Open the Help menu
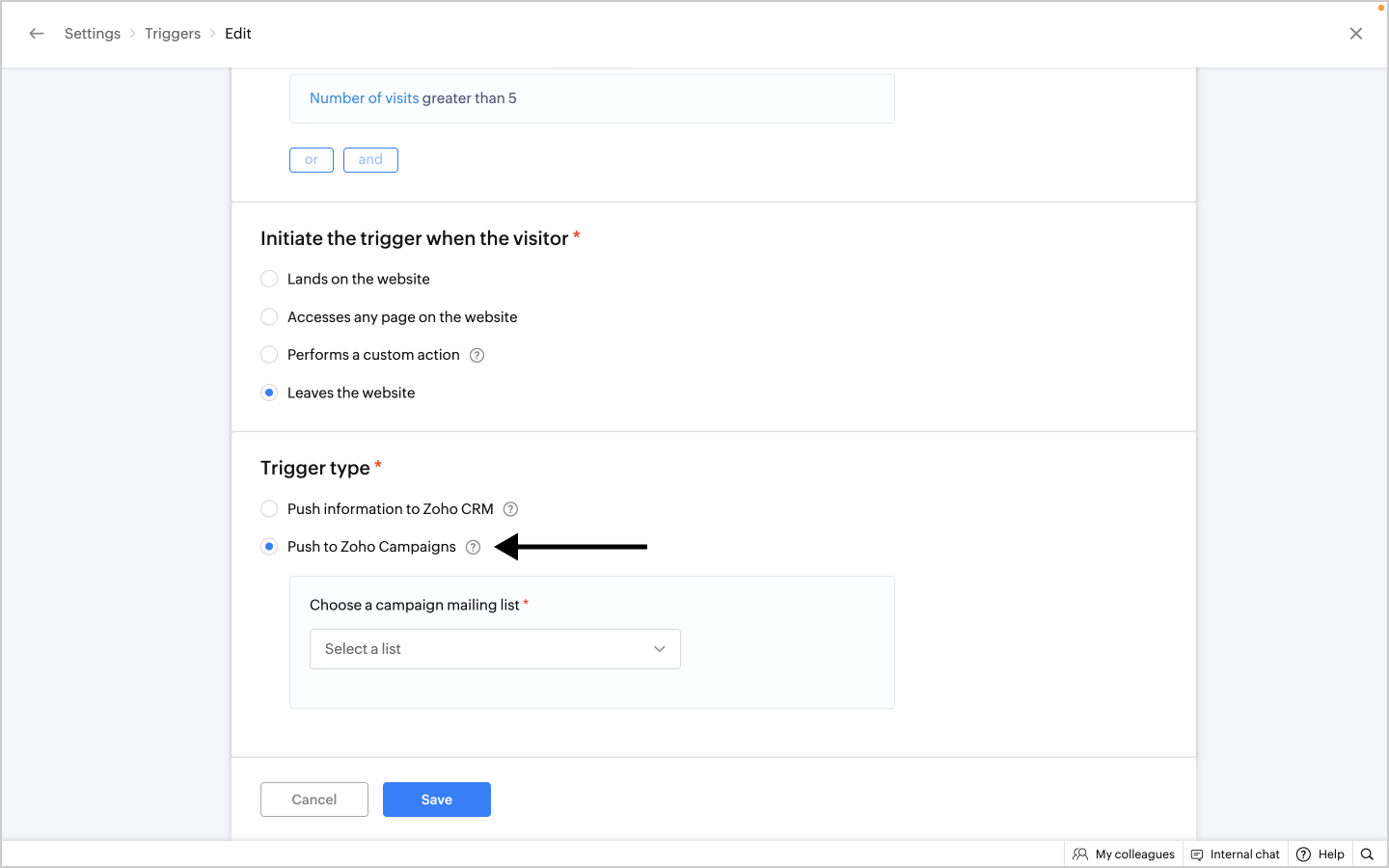The width and height of the screenshot is (1389, 868). (1321, 854)
